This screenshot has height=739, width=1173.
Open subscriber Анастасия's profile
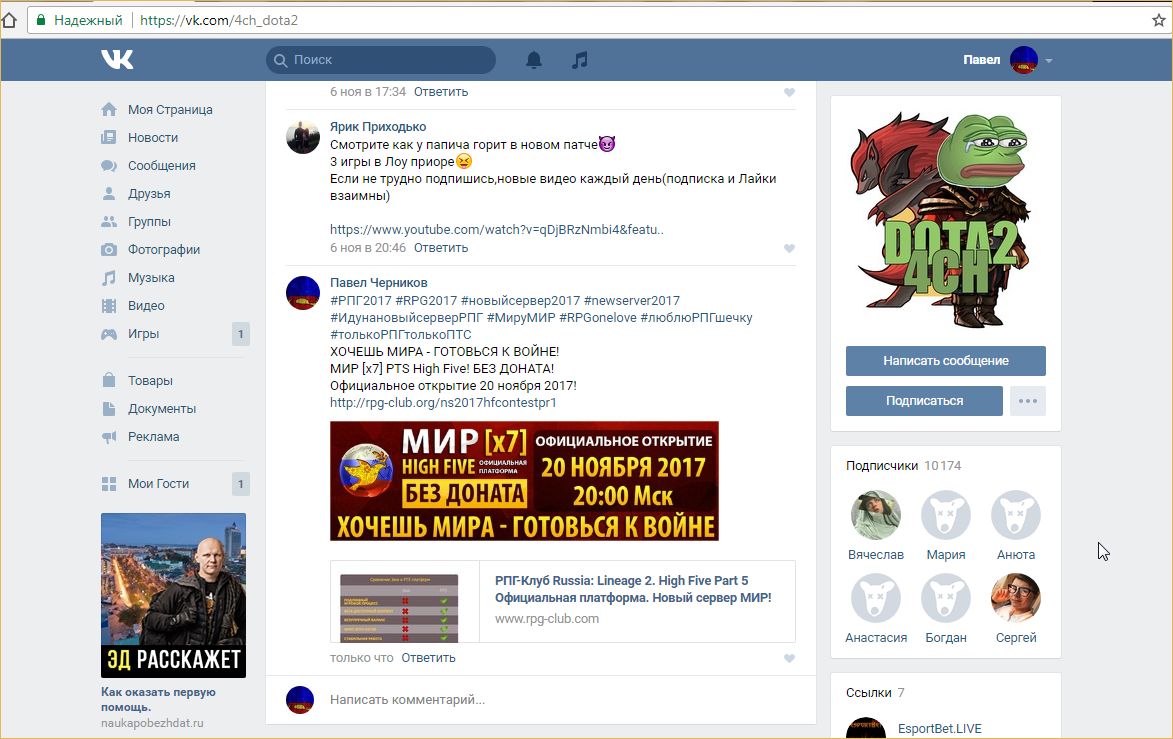(x=876, y=607)
